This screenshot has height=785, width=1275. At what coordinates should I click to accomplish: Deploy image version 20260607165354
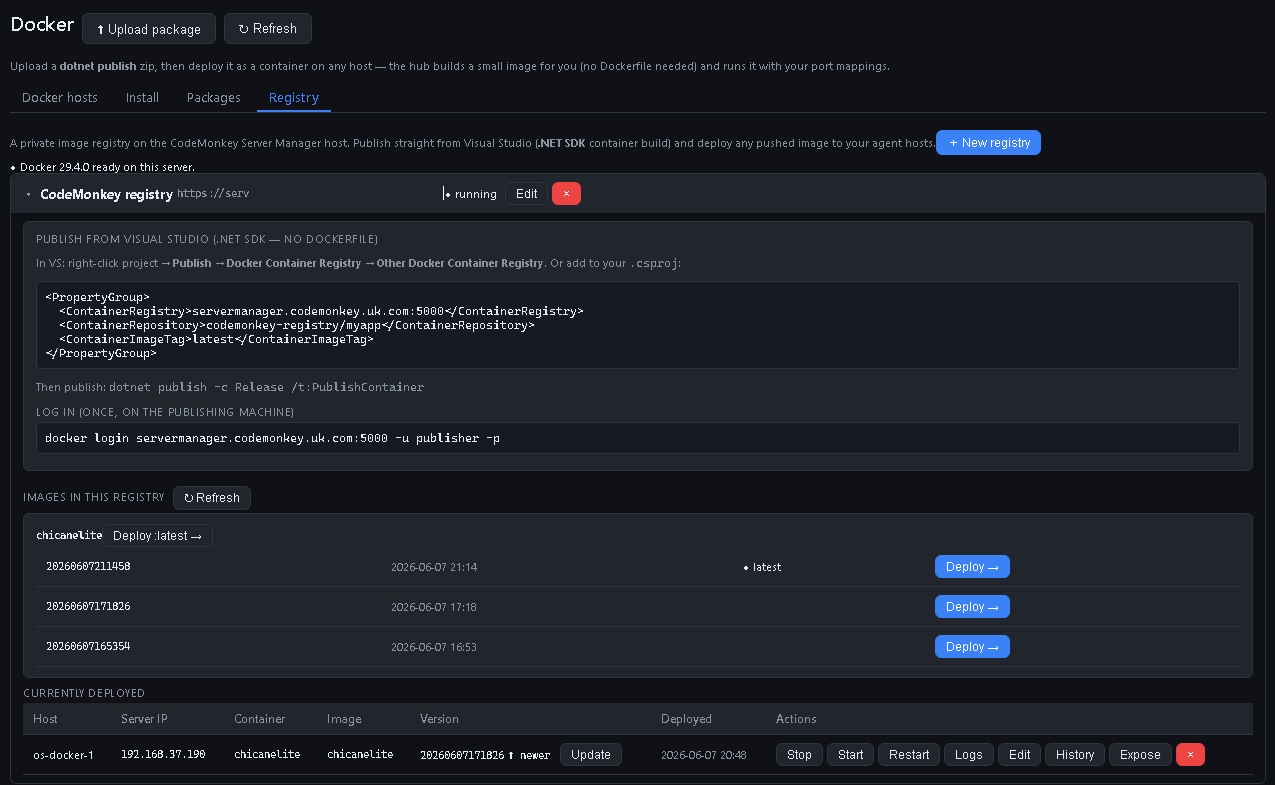click(x=972, y=647)
